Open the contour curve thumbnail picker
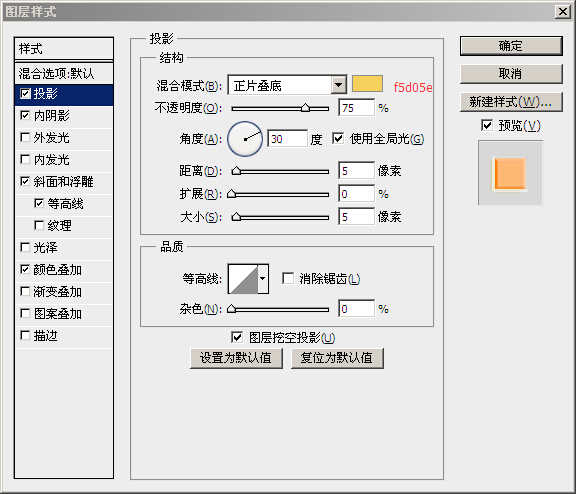Image resolution: width=576 pixels, height=494 pixels. click(x=243, y=279)
